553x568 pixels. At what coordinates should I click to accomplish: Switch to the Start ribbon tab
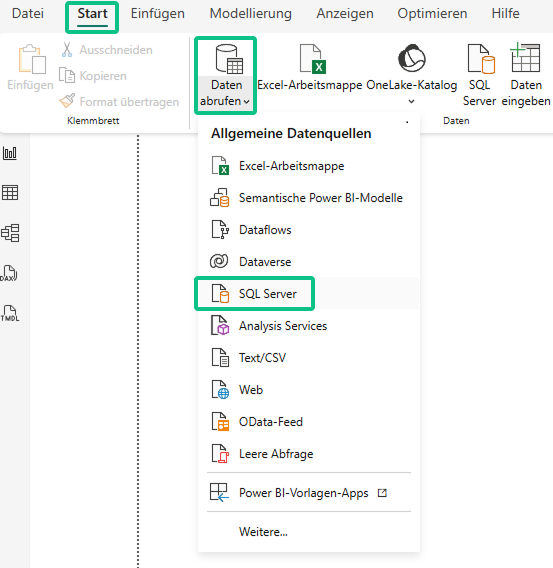point(92,13)
